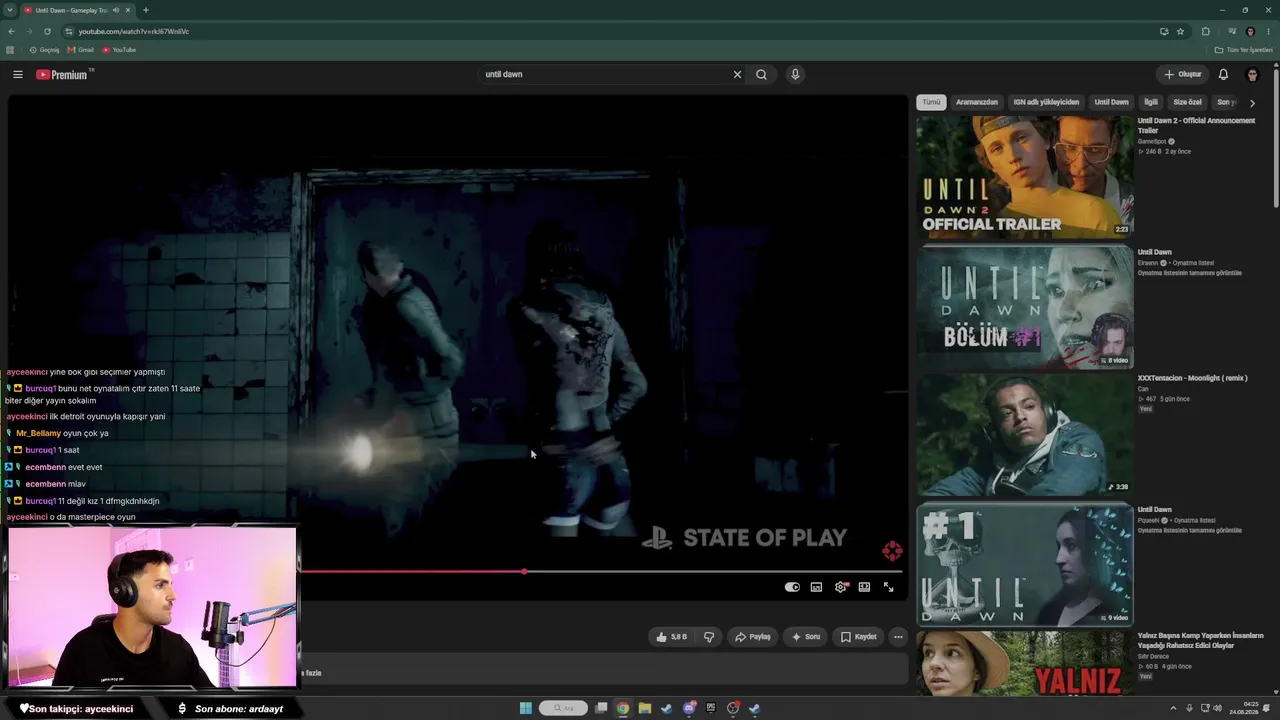This screenshot has height=720, width=1280.
Task: Open Chrome extensions puzzle icon
Action: (x=1206, y=31)
